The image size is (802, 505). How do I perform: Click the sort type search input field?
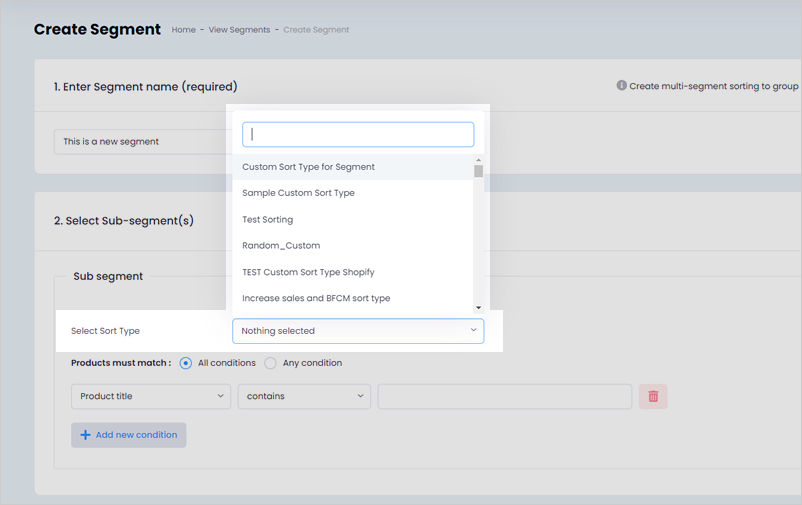(358, 135)
